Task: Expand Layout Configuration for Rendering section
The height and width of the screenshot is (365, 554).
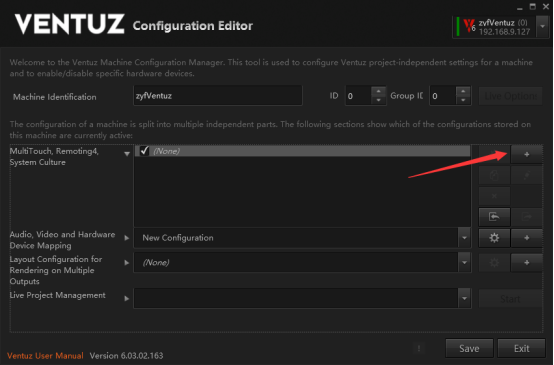Action: click(127, 263)
